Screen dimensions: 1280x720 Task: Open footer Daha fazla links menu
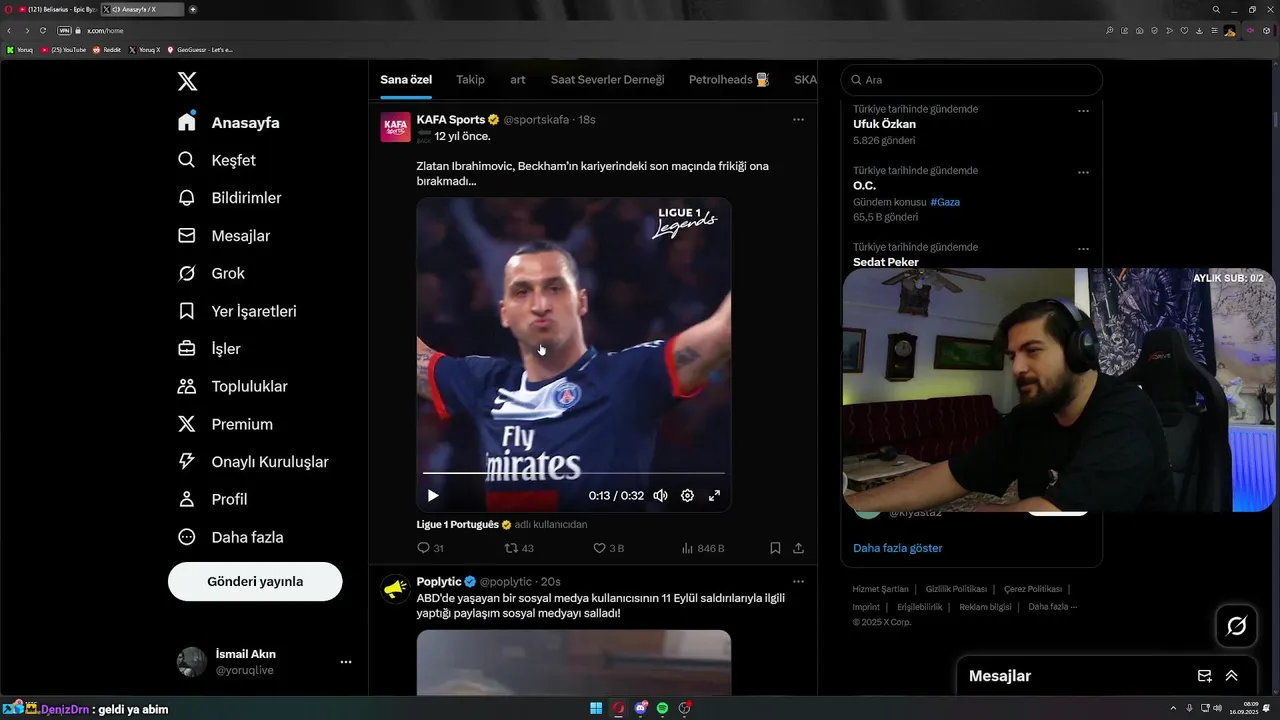pyautogui.click(x=1053, y=606)
